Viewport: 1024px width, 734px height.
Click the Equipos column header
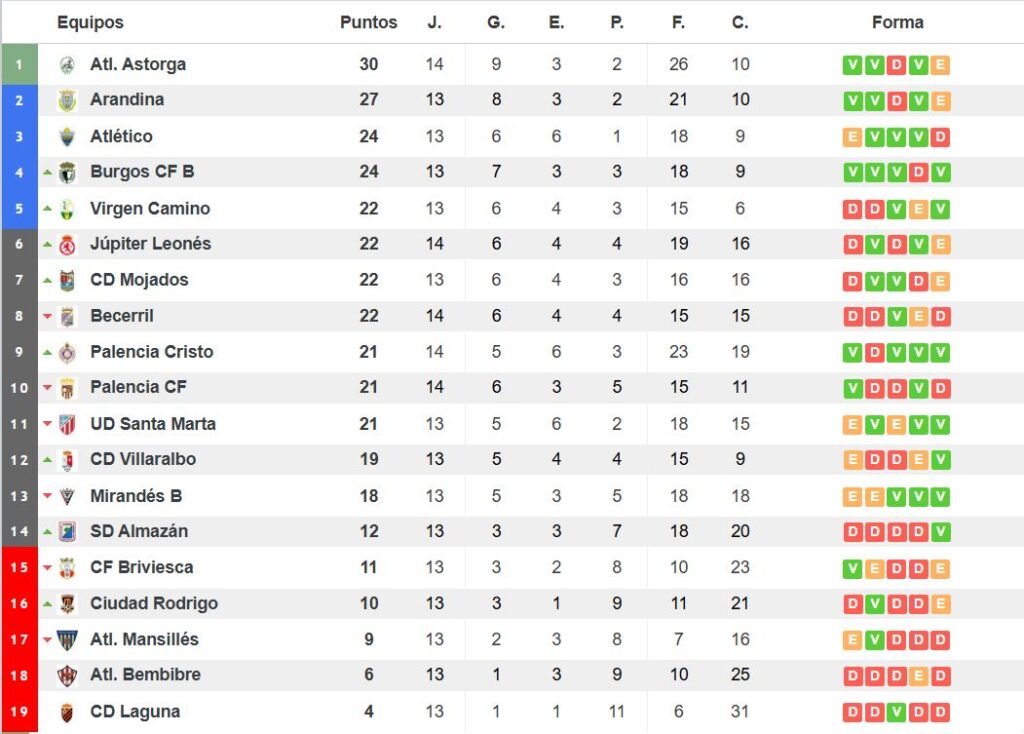point(90,22)
